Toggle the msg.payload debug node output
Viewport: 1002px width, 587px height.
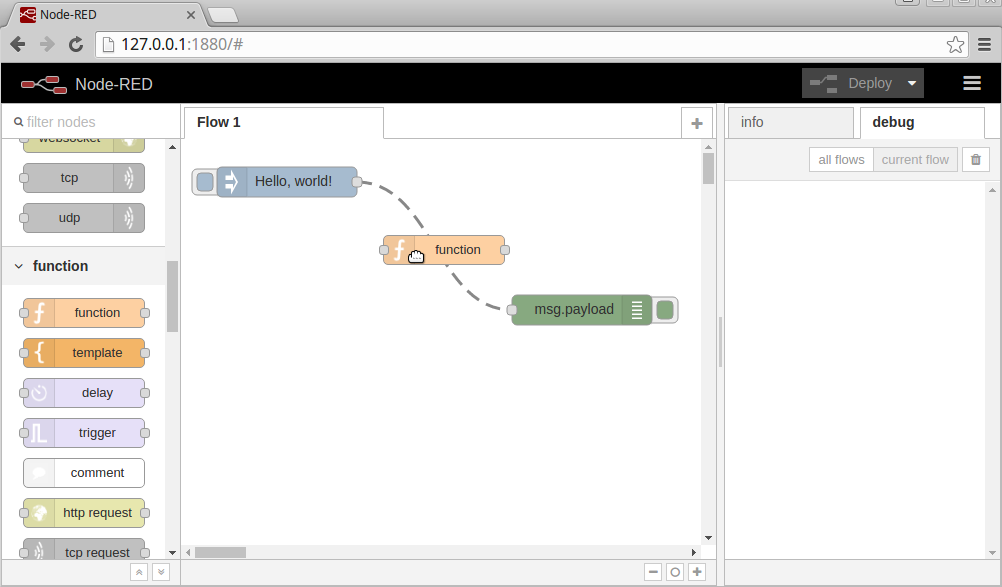pos(665,310)
